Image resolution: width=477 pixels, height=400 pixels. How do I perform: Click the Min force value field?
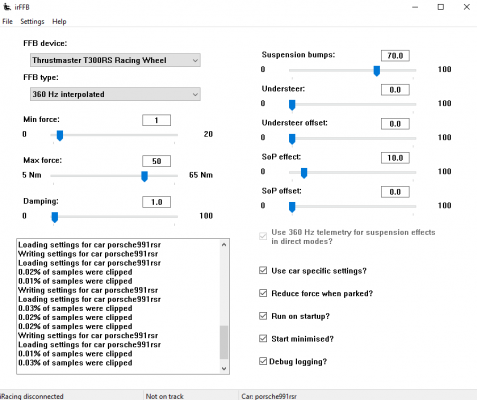click(x=156, y=120)
